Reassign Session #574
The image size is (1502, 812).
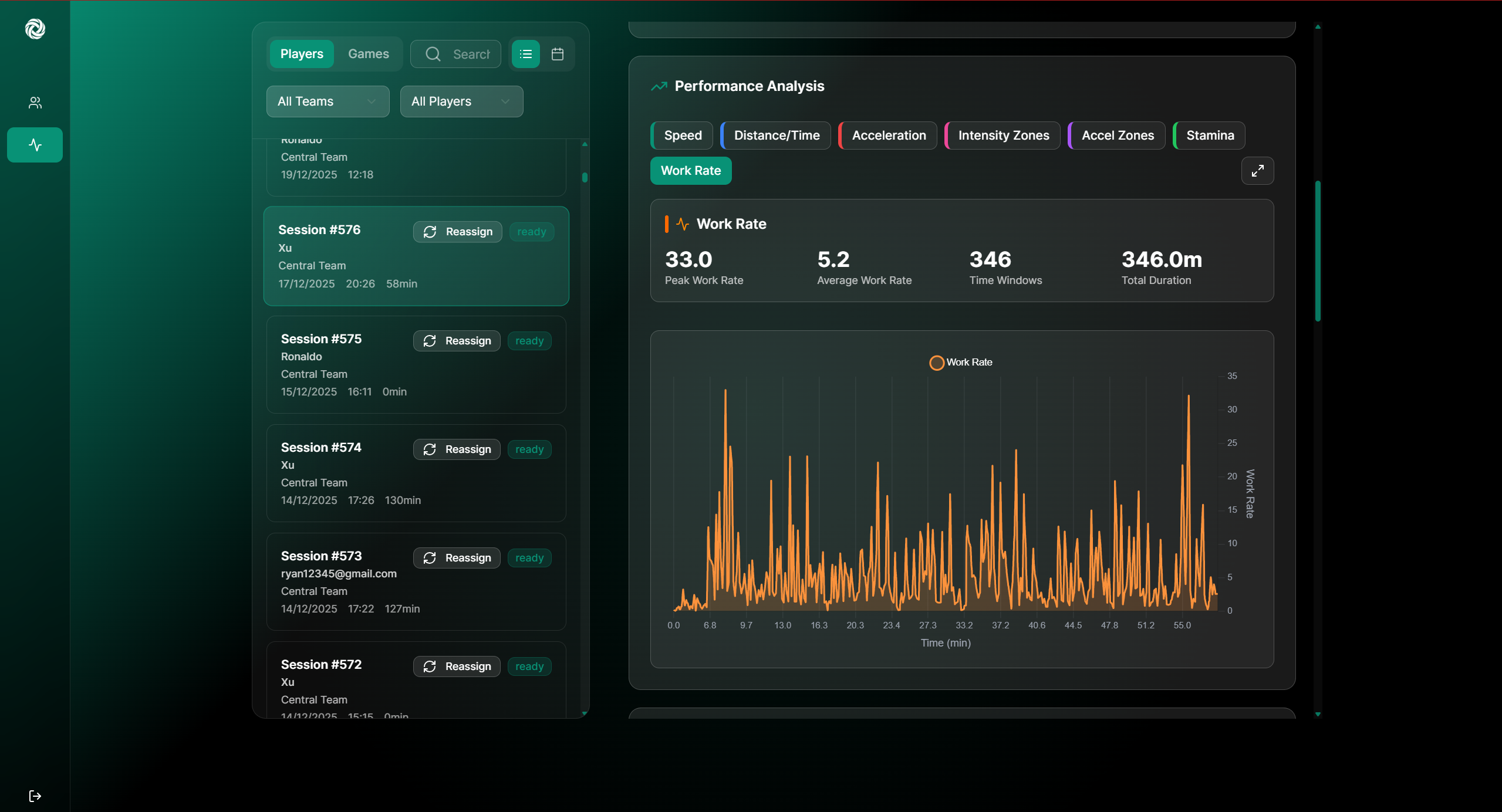[457, 449]
